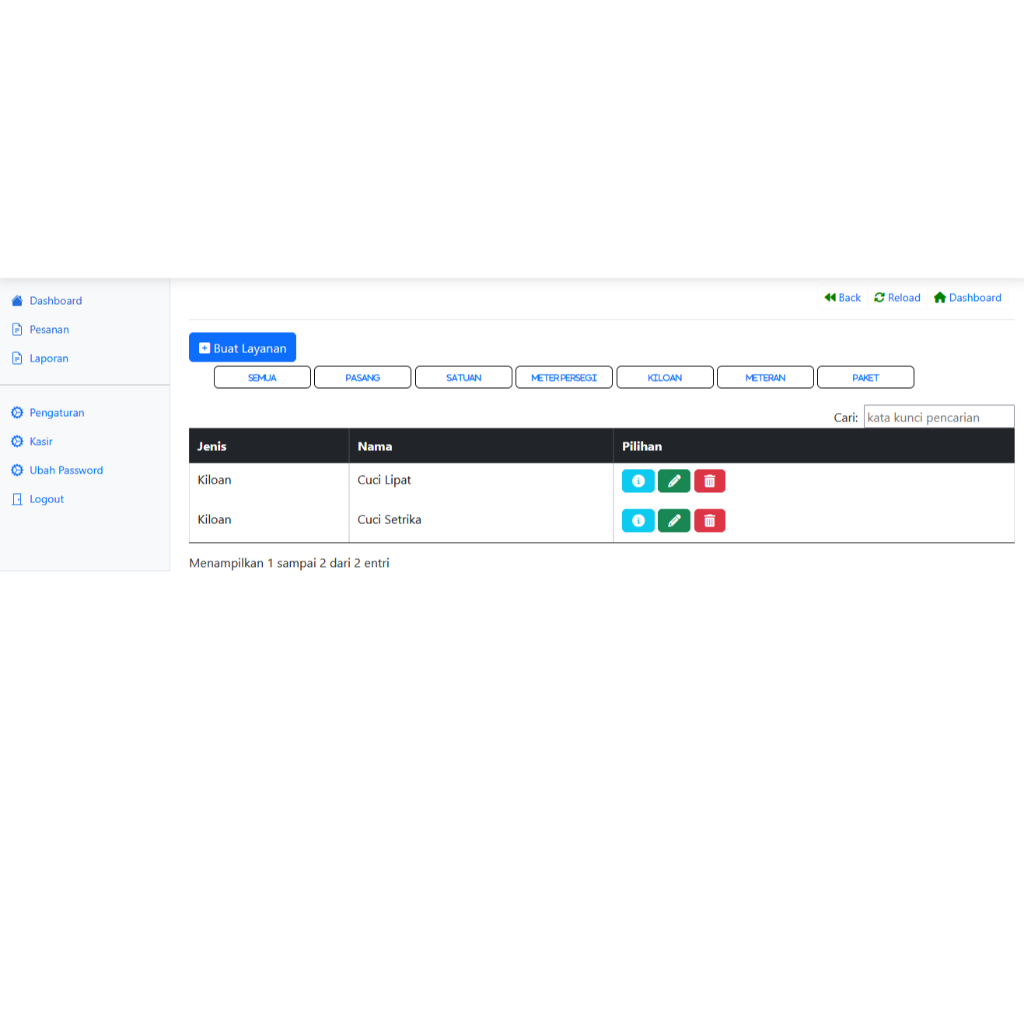The width and height of the screenshot is (1024, 1024).
Task: View info for Cuci Setrika service
Action: point(638,520)
